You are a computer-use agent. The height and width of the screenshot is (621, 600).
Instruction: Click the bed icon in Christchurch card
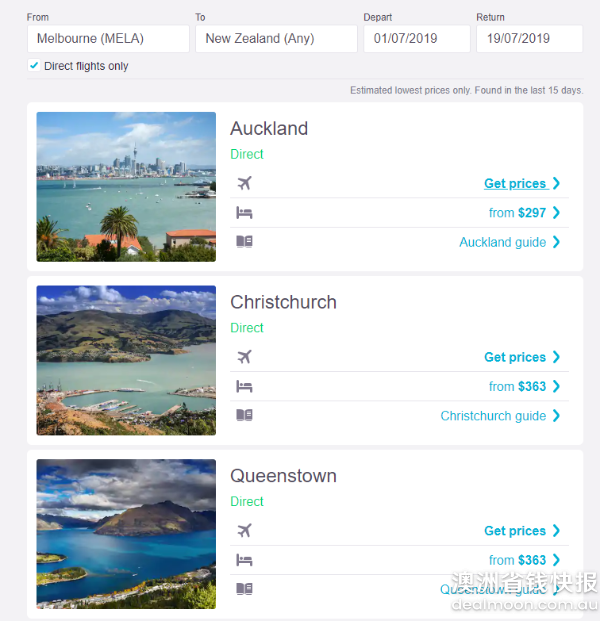point(244,386)
